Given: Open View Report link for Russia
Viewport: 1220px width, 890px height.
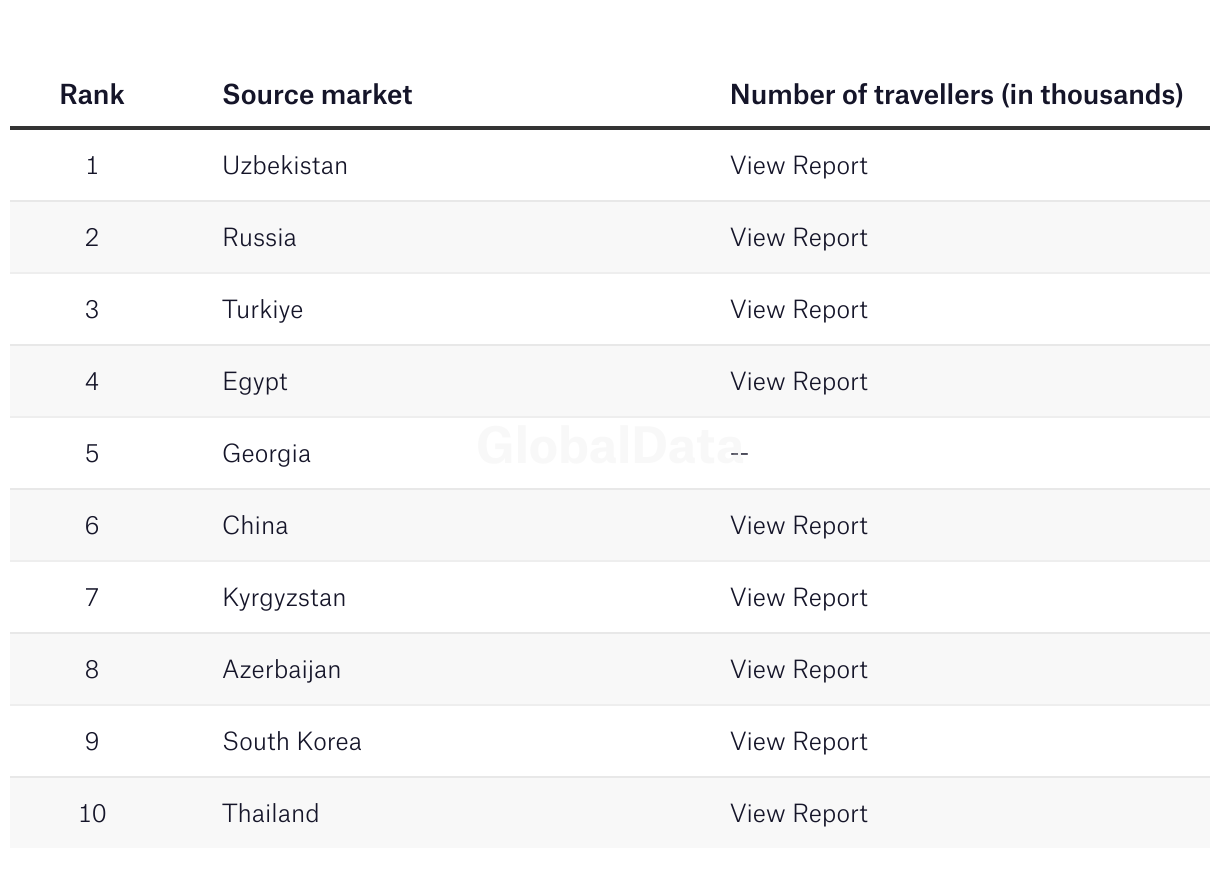Looking at the screenshot, I should coord(798,238).
